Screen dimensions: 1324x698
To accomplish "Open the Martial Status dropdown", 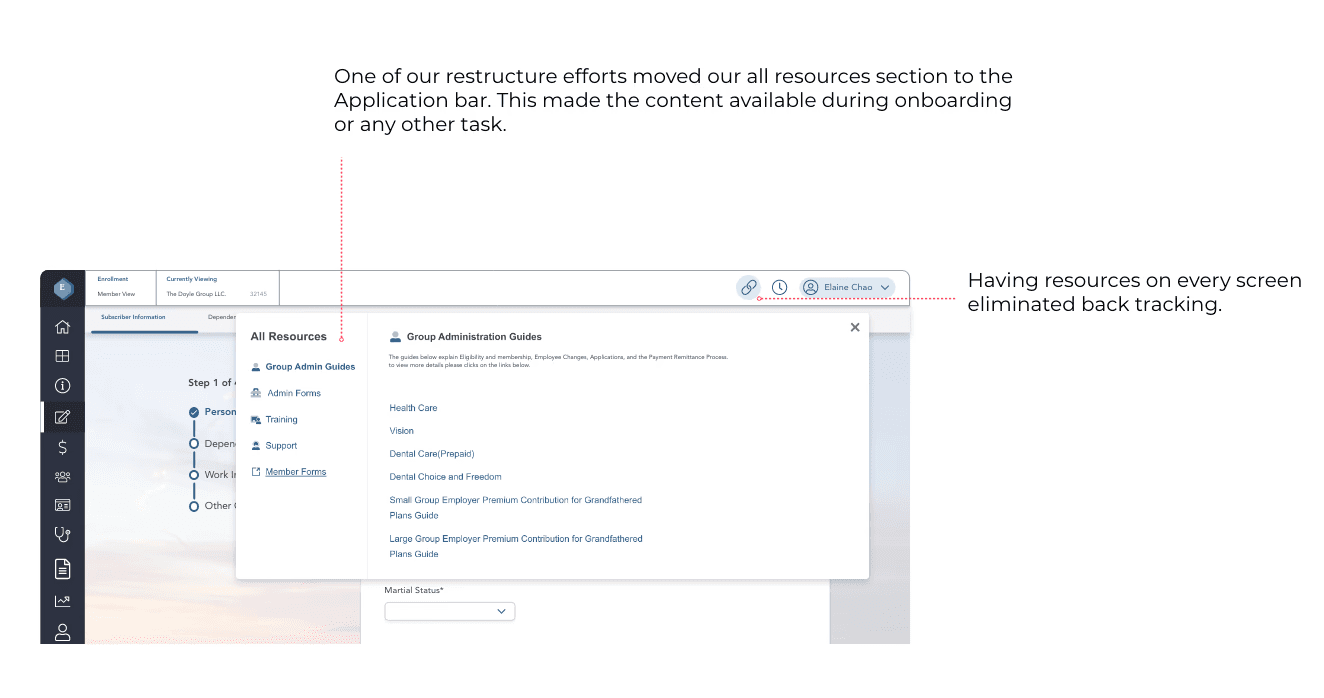I will (x=450, y=611).
